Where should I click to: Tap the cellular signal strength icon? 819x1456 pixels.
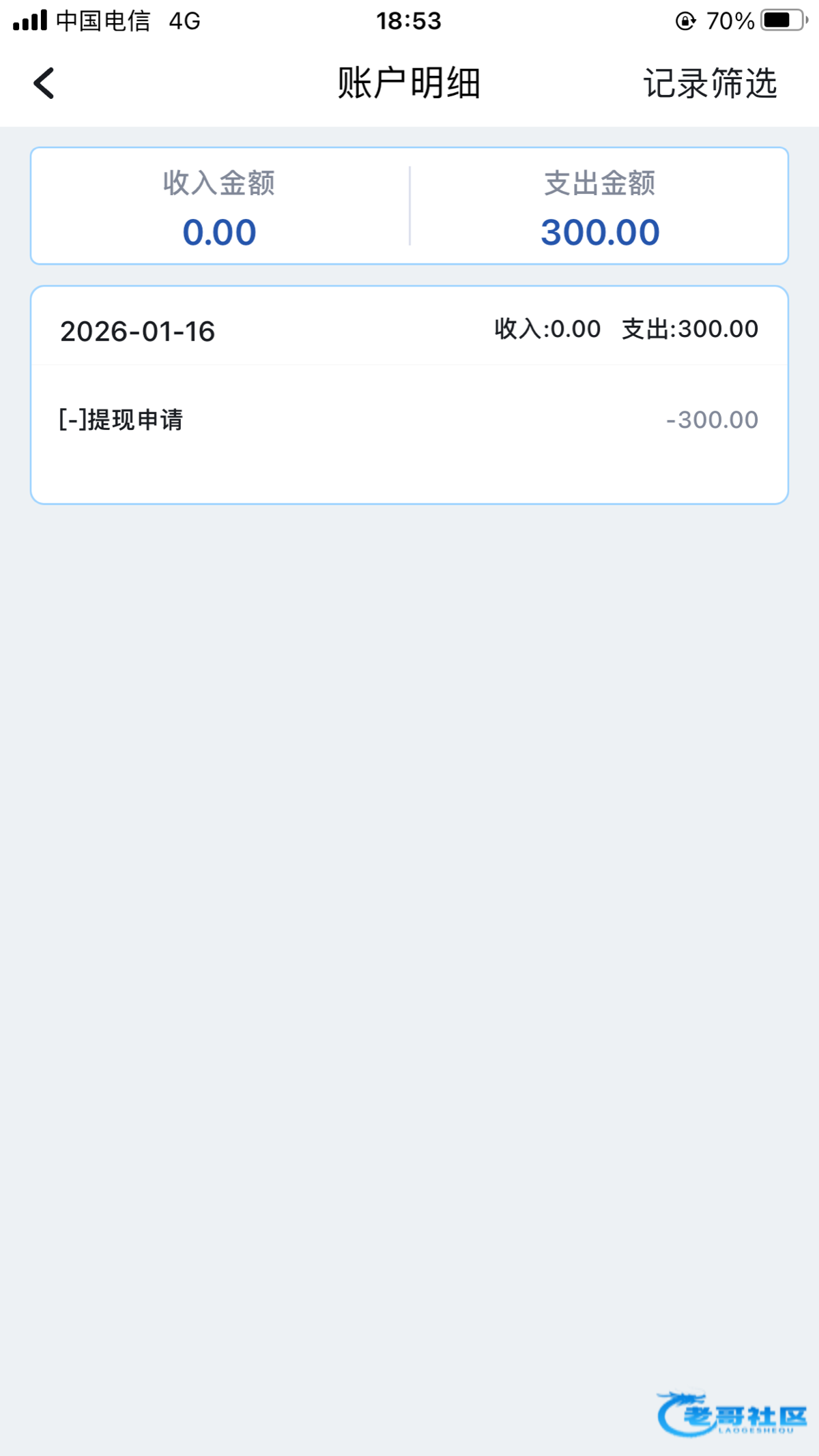point(30,20)
